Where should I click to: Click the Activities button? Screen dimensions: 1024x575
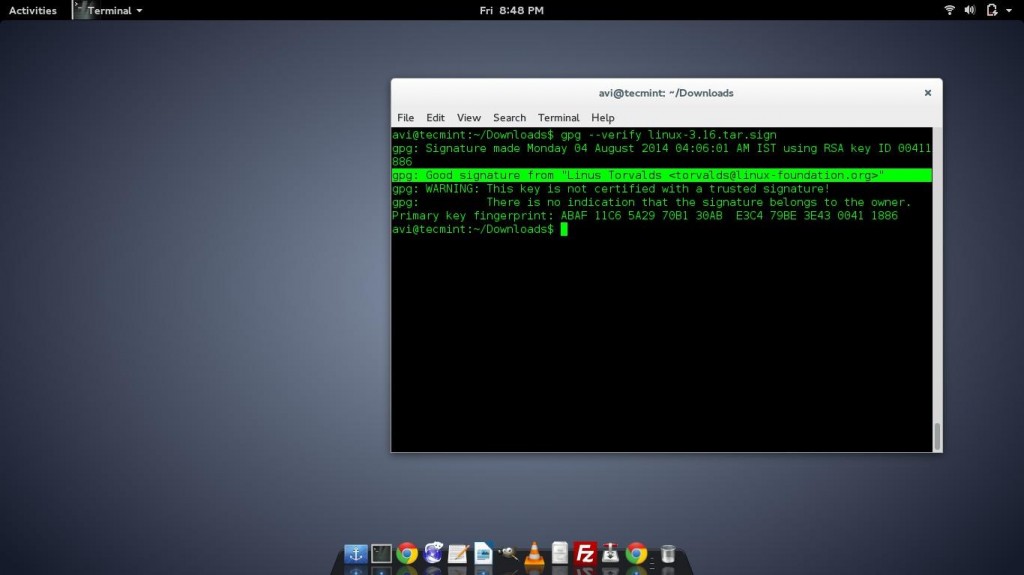click(x=33, y=10)
